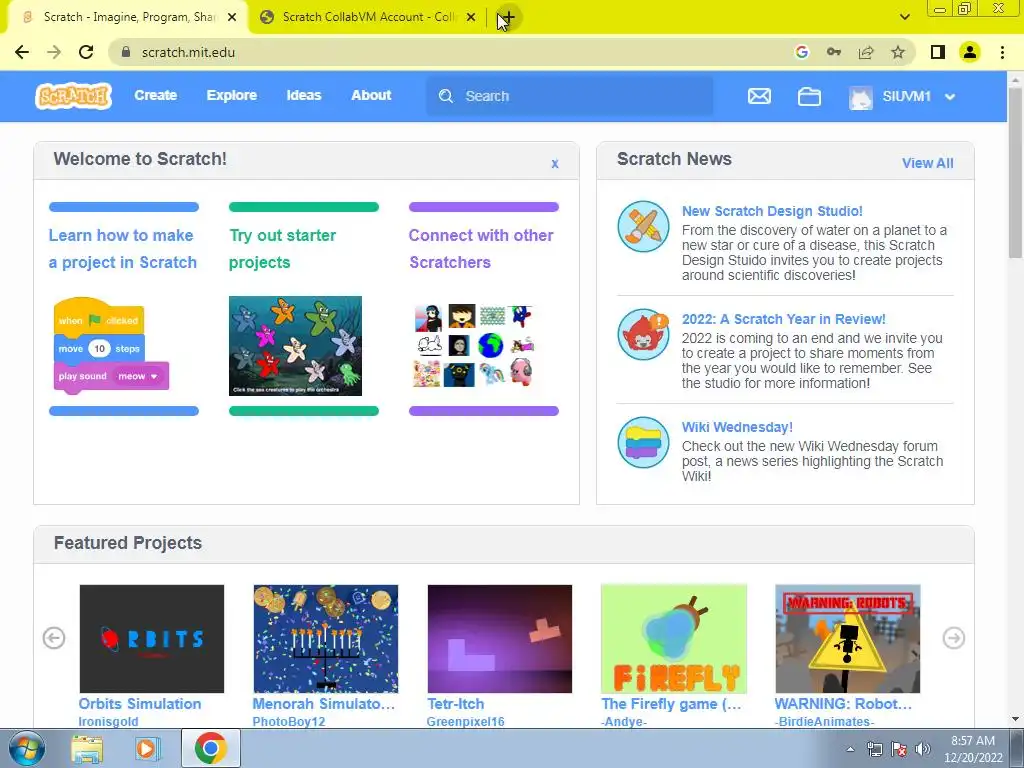Open a new browser tab

tap(508, 18)
